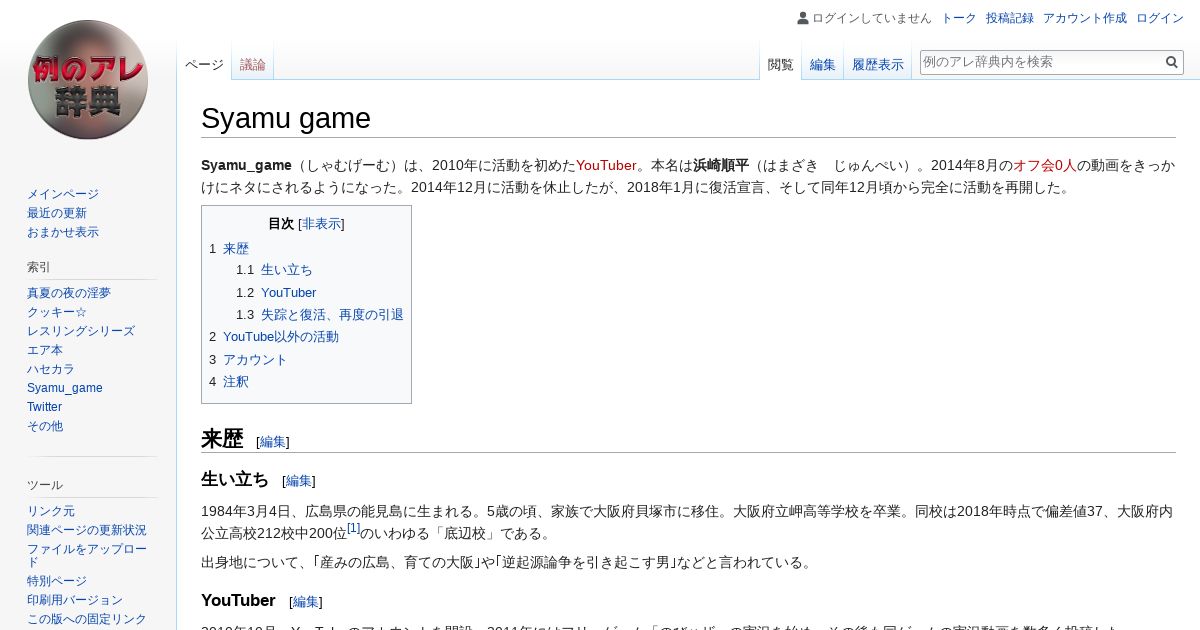Image resolution: width=1200 pixels, height=630 pixels.
Task: Open レスリングシリーズ in sidebar
Action: (x=81, y=331)
